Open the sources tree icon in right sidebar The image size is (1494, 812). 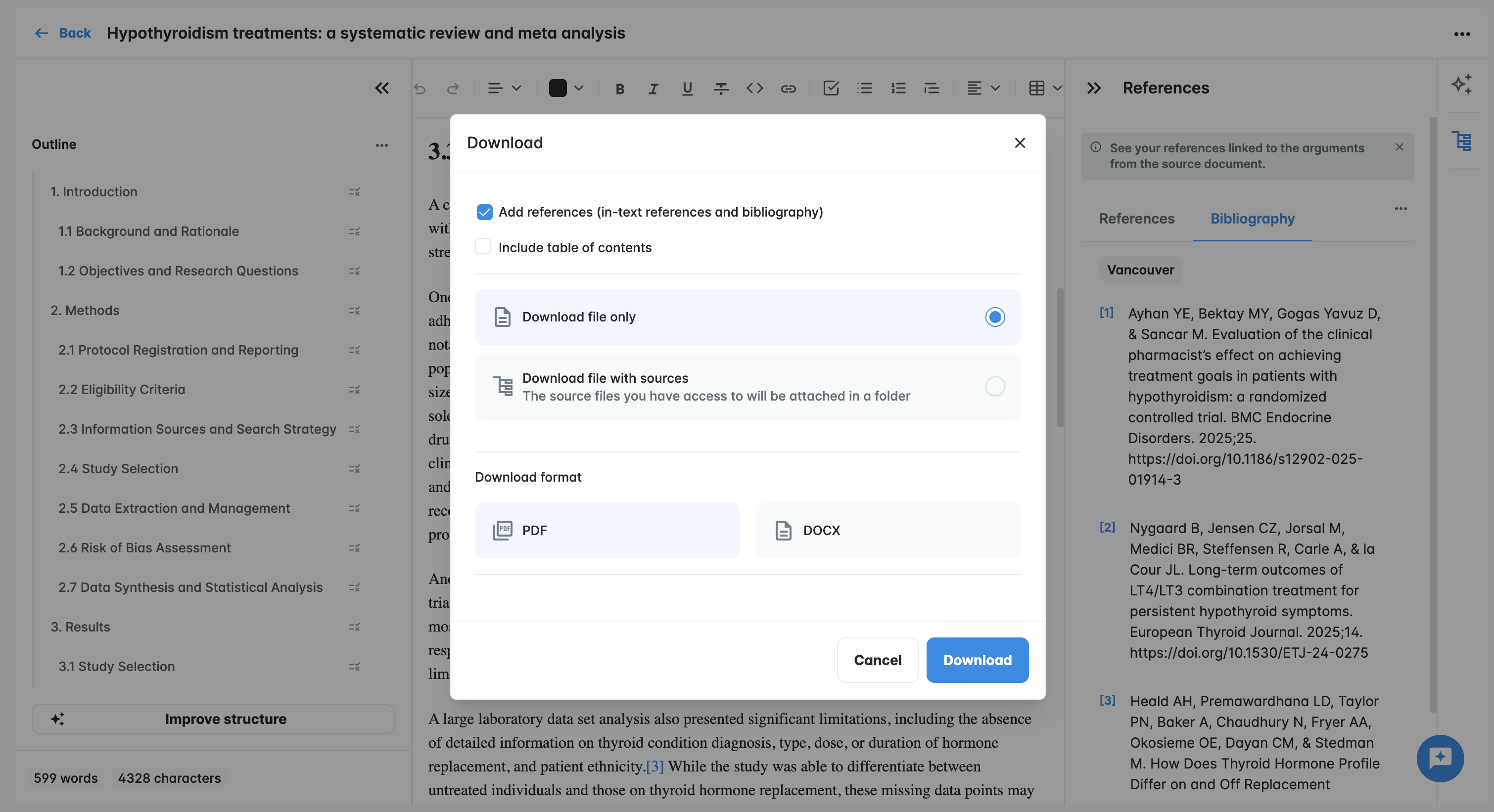1462,141
